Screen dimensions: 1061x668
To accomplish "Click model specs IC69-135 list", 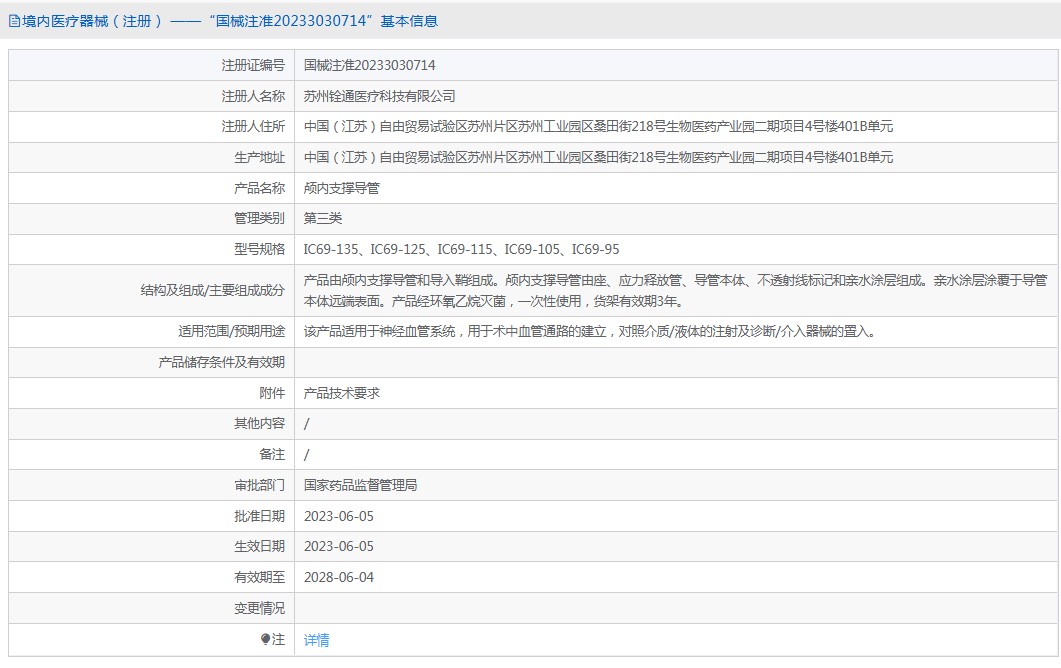I will click(461, 249).
